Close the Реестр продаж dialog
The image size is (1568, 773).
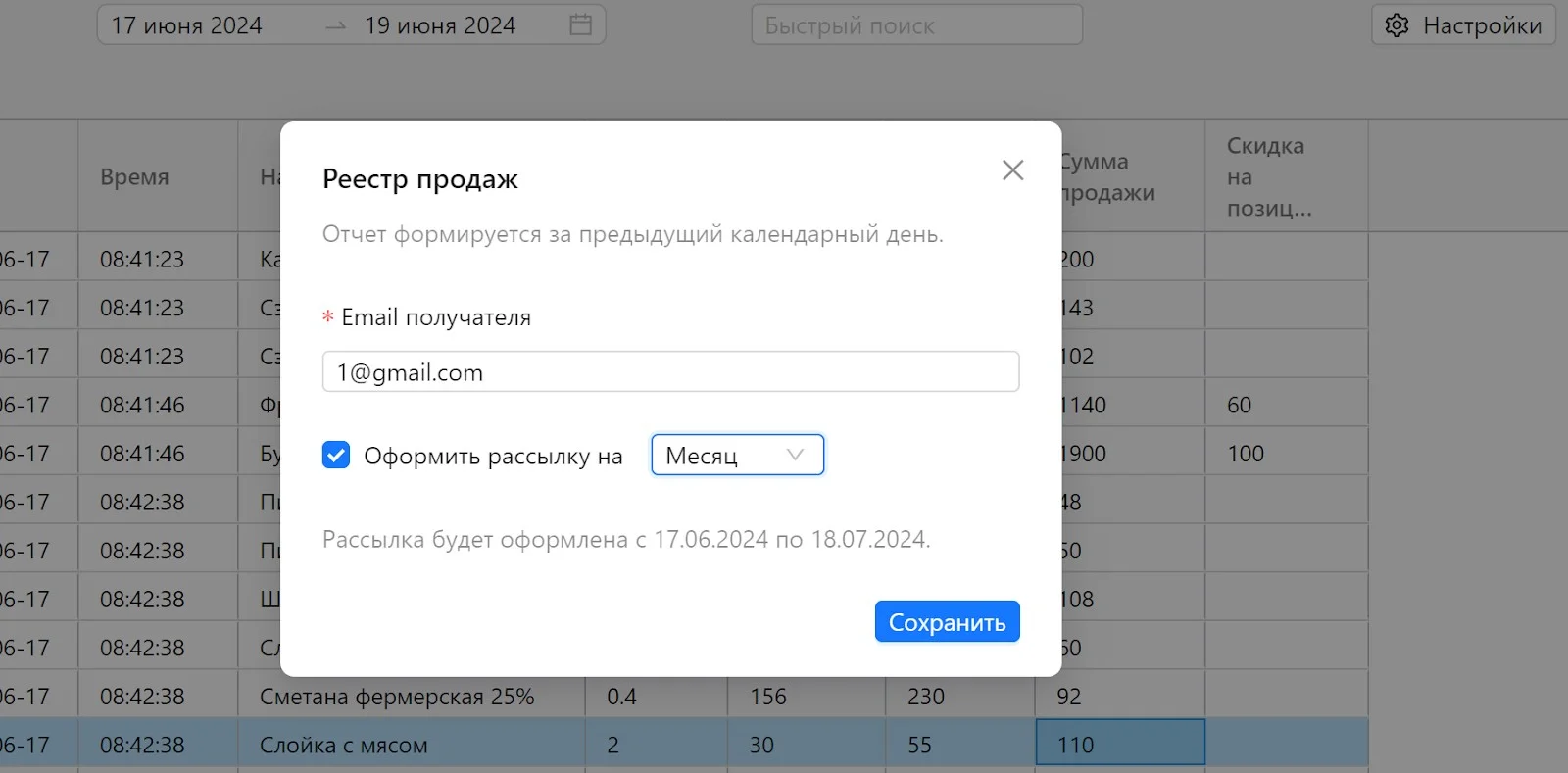1012,170
